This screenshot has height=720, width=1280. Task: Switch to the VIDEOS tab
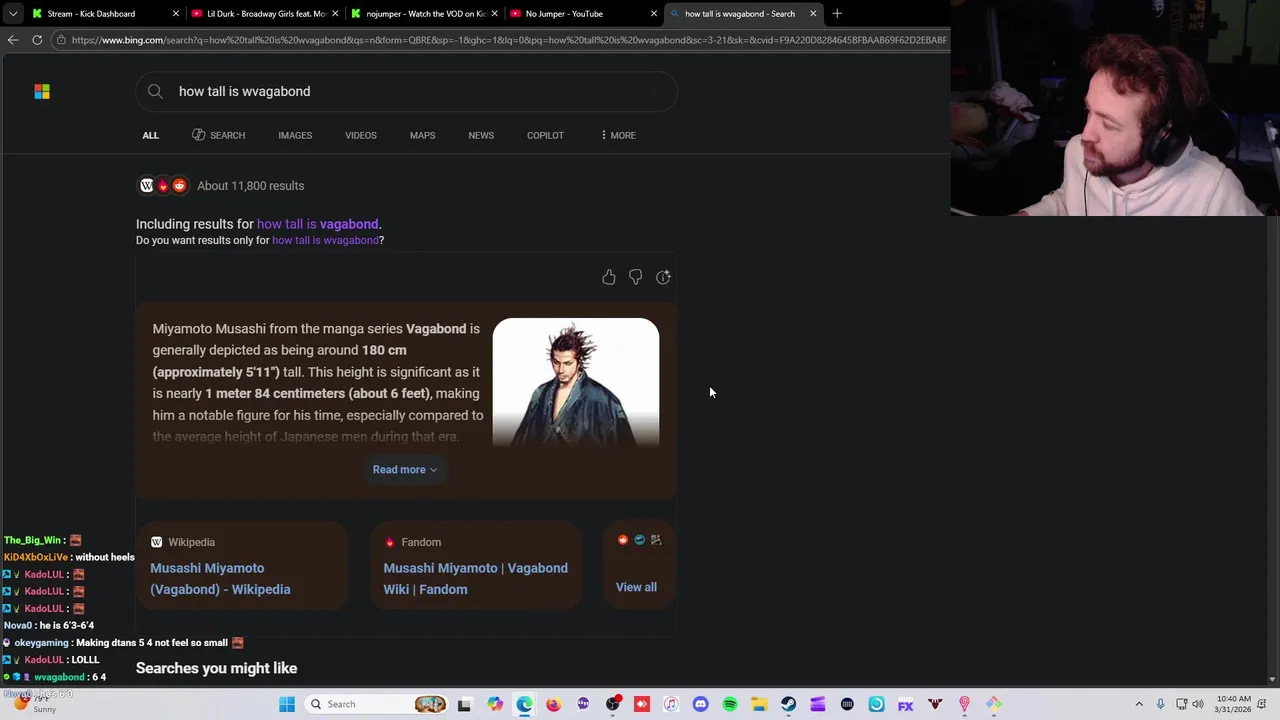point(361,135)
